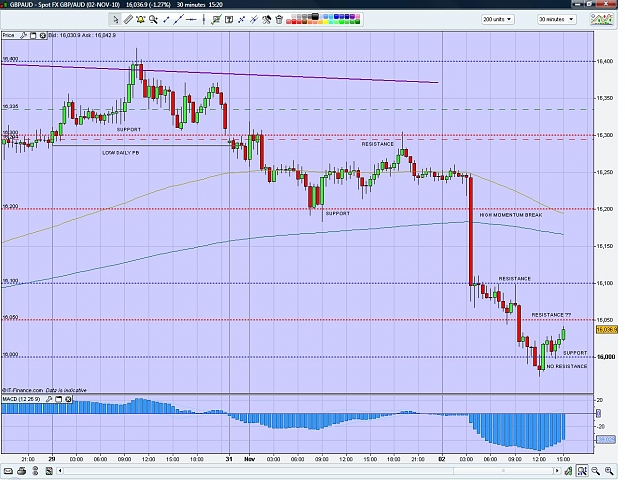Pick the purple color swatch
This screenshot has width=625, height=480.
352,16
